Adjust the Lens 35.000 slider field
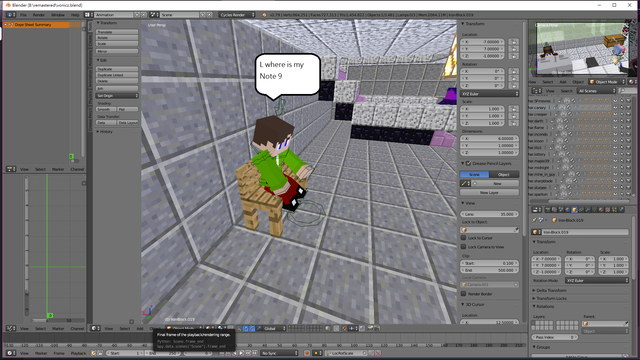Screen dimensions: 640x360 [x=490, y=214]
